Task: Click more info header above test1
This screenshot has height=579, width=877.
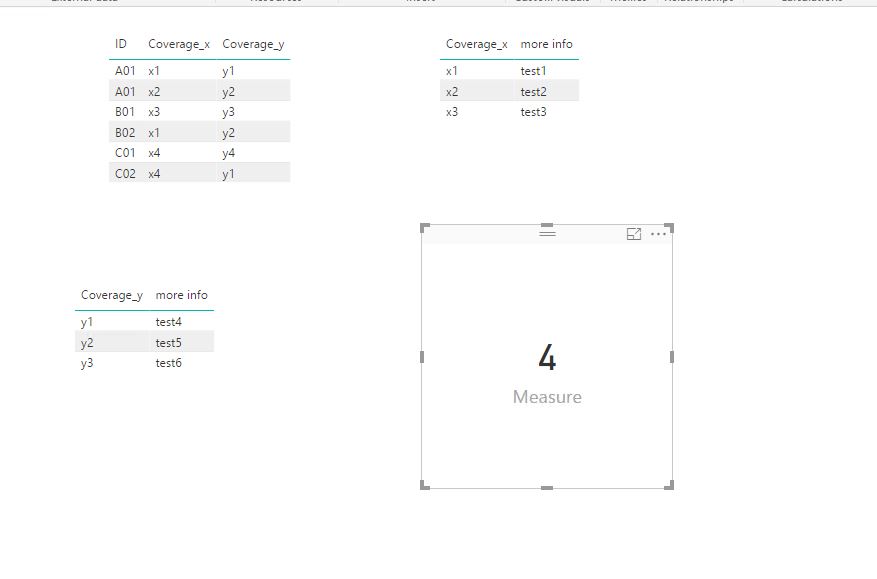Action: (546, 44)
